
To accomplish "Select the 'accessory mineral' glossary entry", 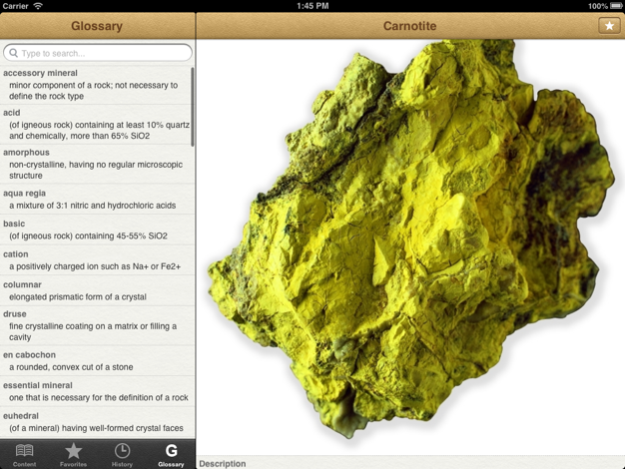I will (96, 84).
